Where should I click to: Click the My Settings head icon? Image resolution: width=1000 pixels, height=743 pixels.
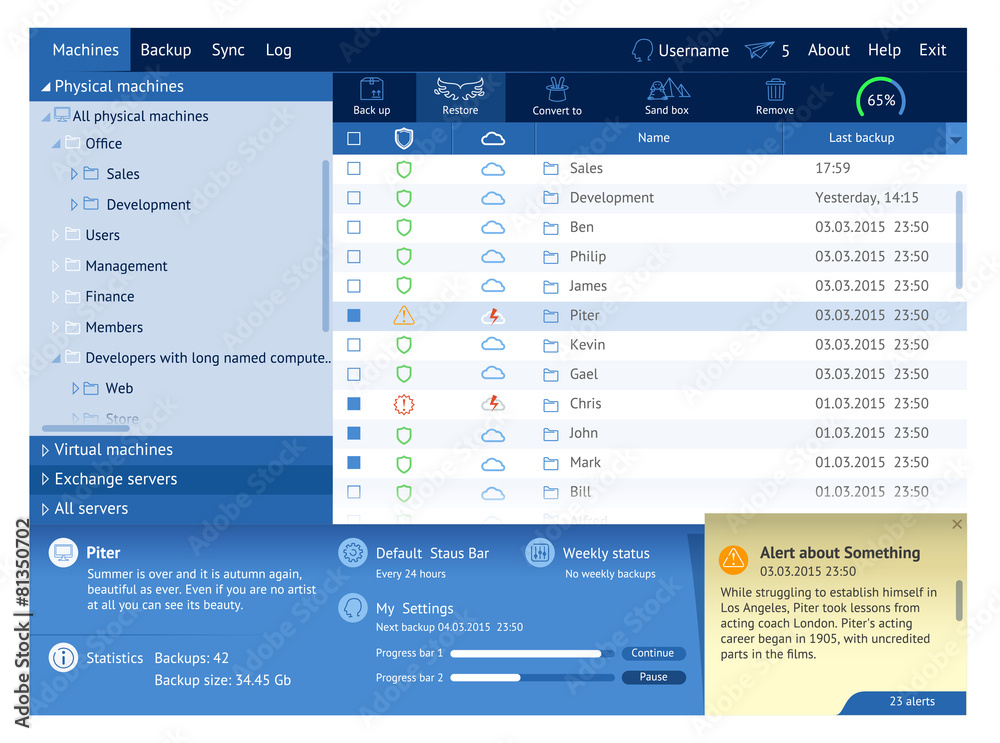click(353, 608)
